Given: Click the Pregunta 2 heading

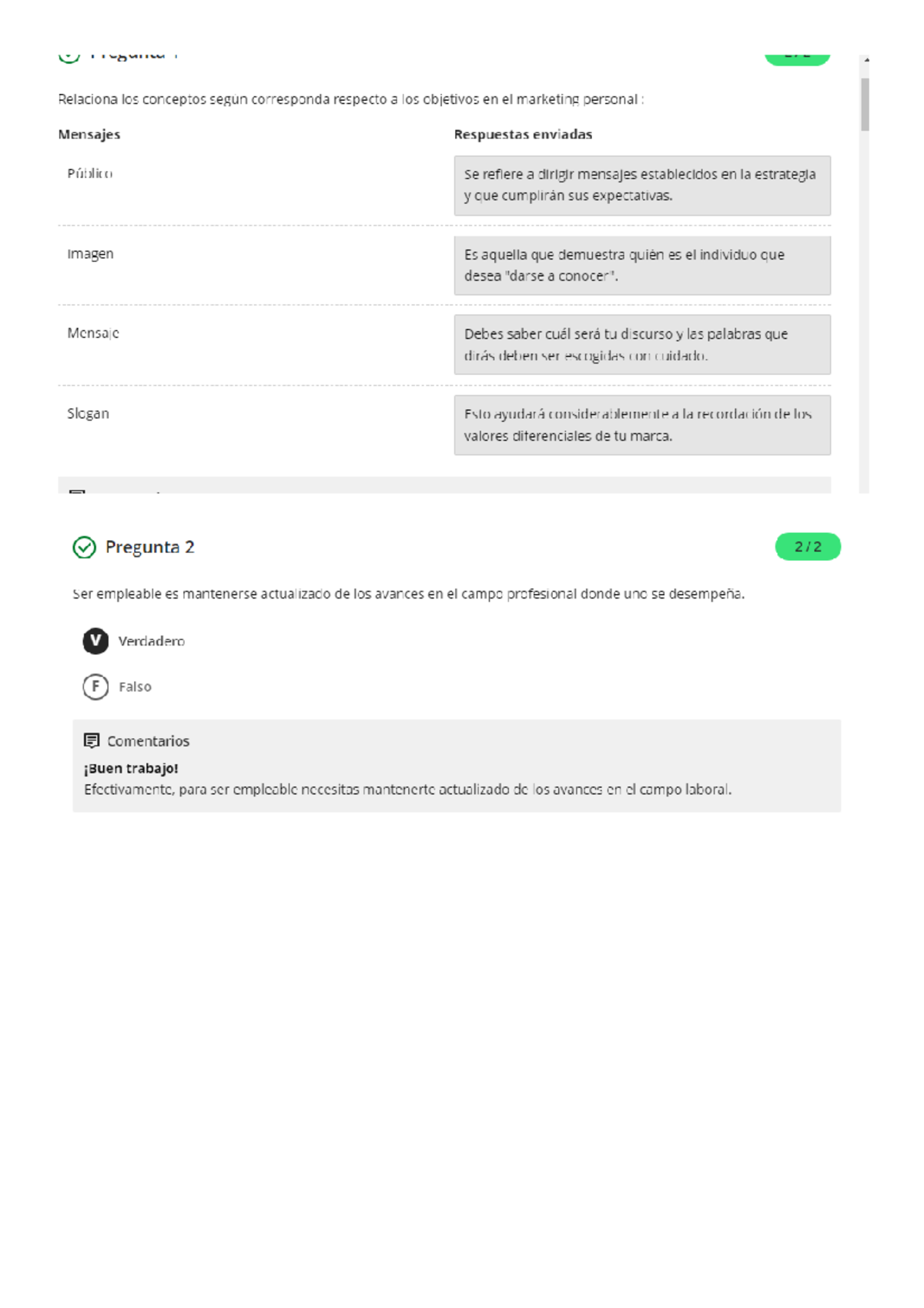Looking at the screenshot, I should tap(149, 547).
